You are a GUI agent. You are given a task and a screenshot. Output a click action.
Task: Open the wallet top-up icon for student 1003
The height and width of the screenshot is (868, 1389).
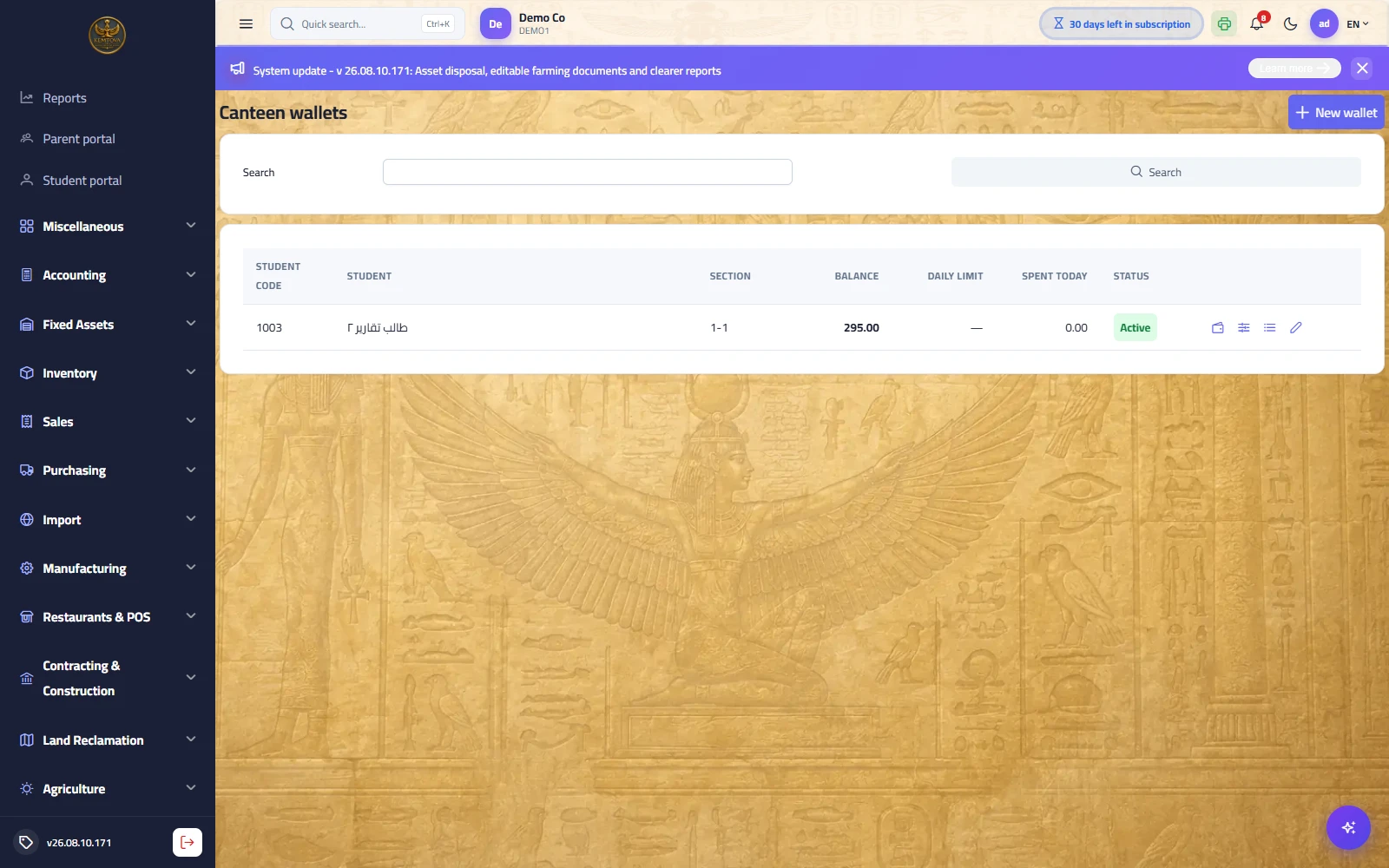click(x=1218, y=328)
